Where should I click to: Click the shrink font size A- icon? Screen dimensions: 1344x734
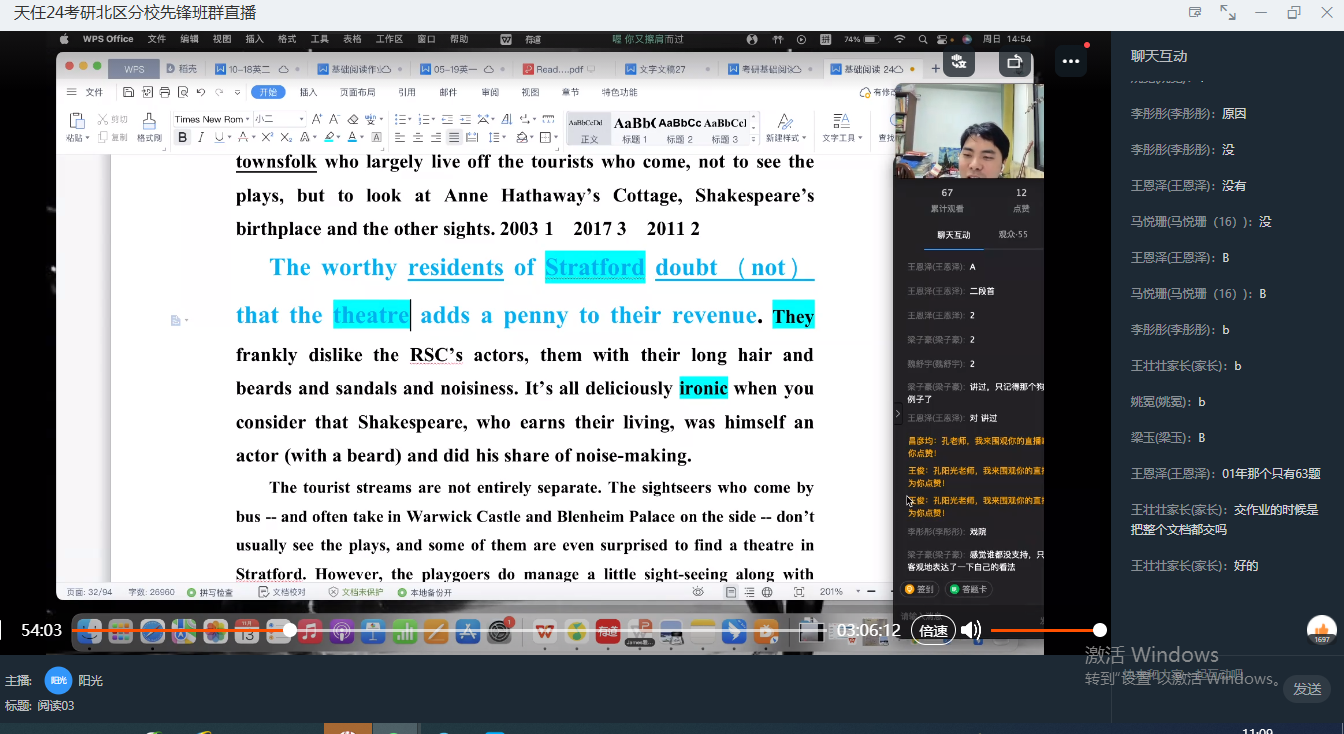coord(334,119)
